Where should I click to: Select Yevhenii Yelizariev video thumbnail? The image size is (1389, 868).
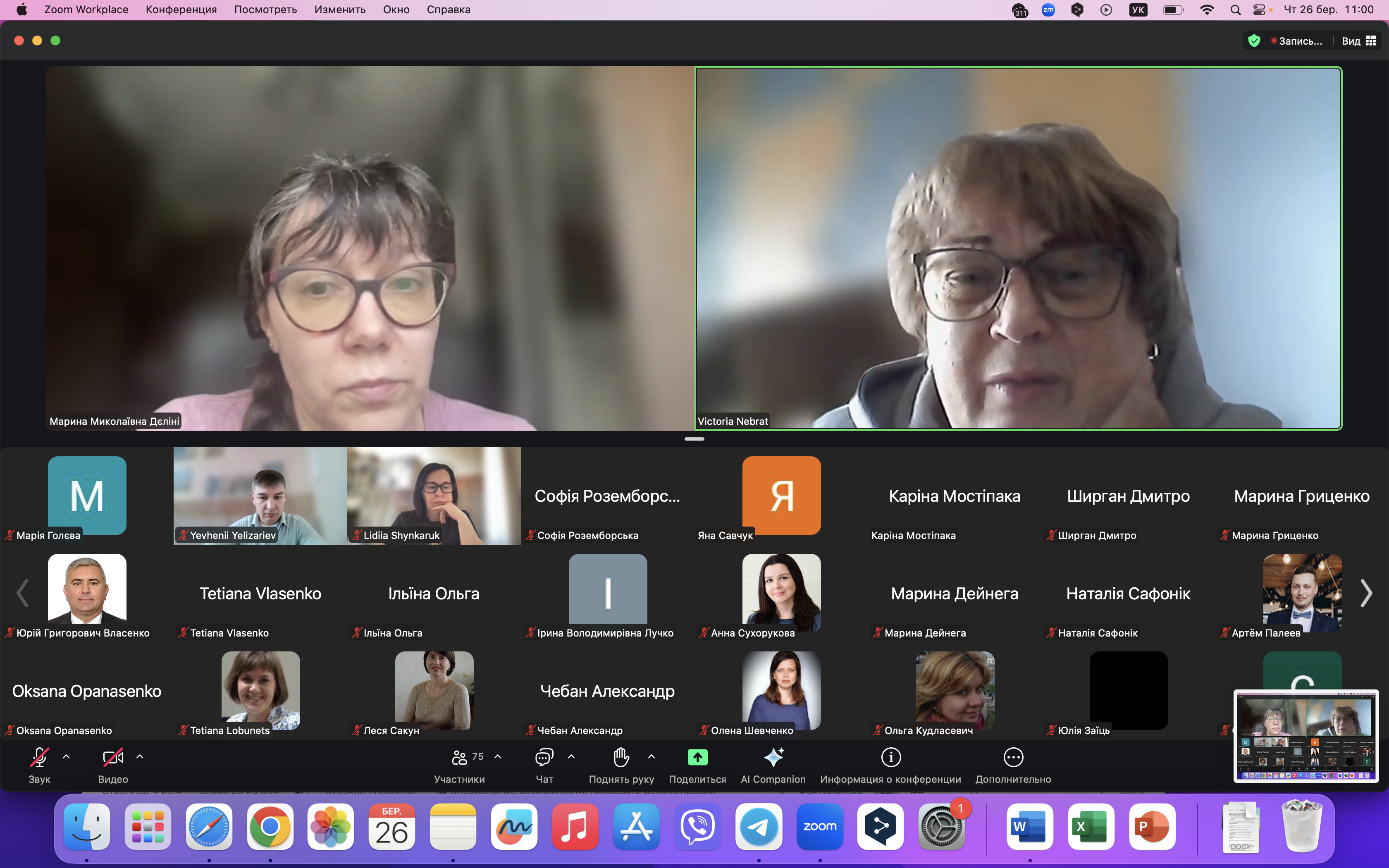(260, 496)
